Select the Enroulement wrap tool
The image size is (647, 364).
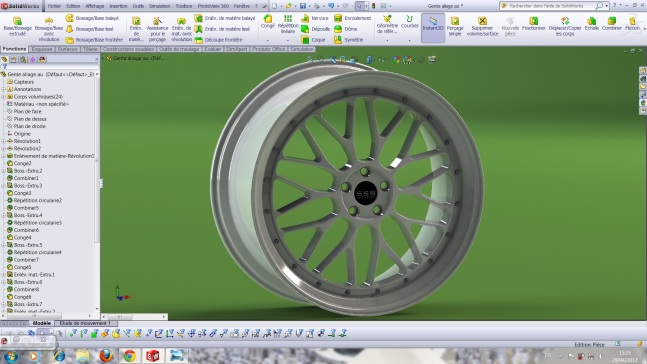tap(352, 18)
